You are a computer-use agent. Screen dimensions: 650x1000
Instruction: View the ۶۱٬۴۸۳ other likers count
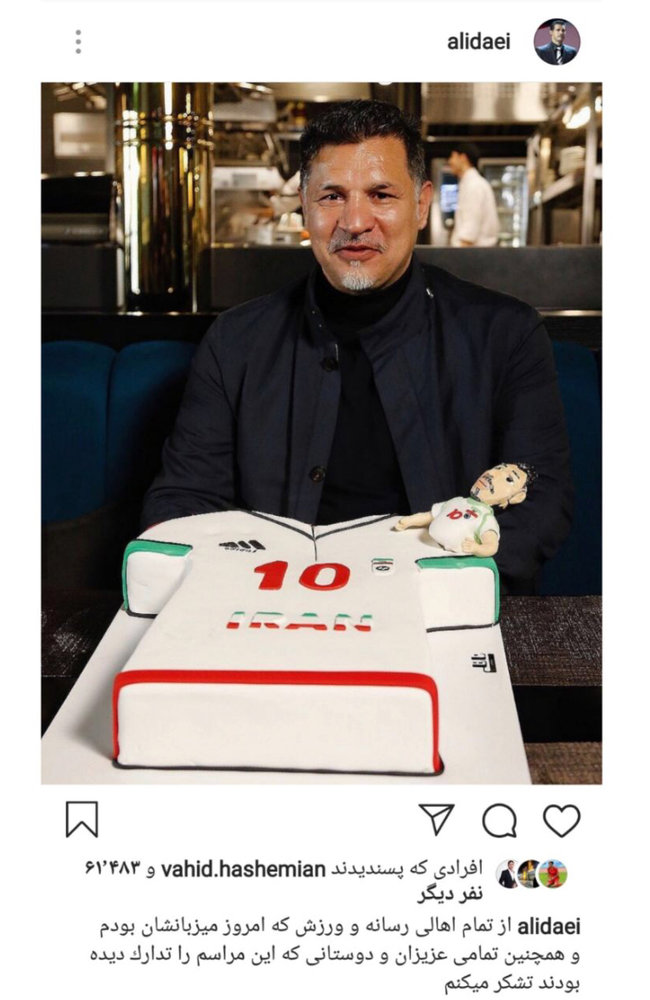pos(112,869)
